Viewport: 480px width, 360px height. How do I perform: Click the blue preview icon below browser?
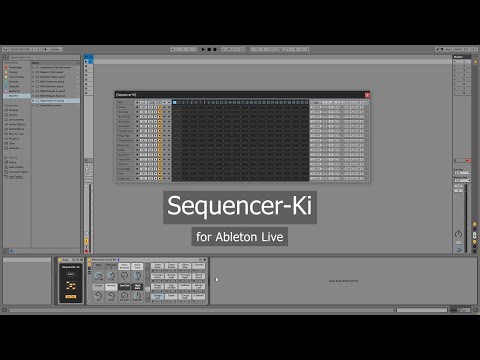[x=11, y=251]
